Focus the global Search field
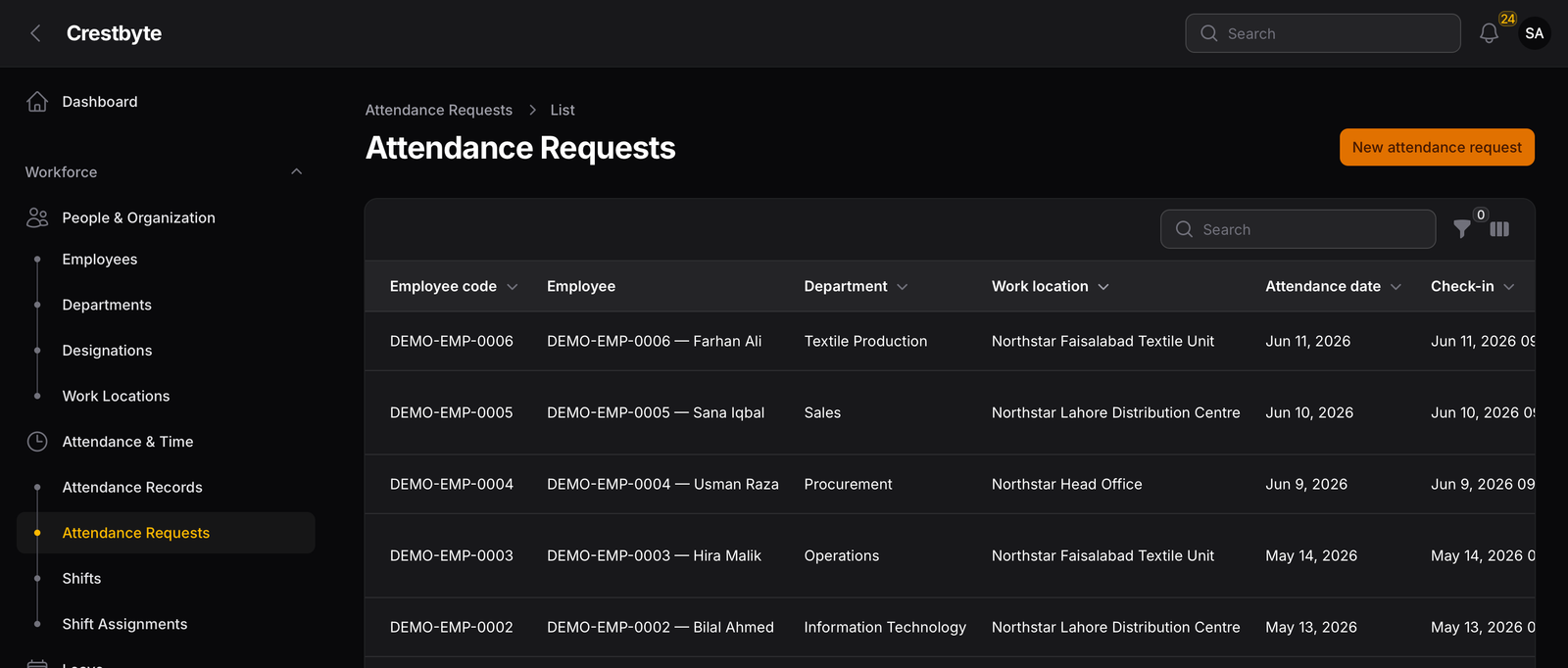The image size is (1568, 668). [x=1323, y=33]
